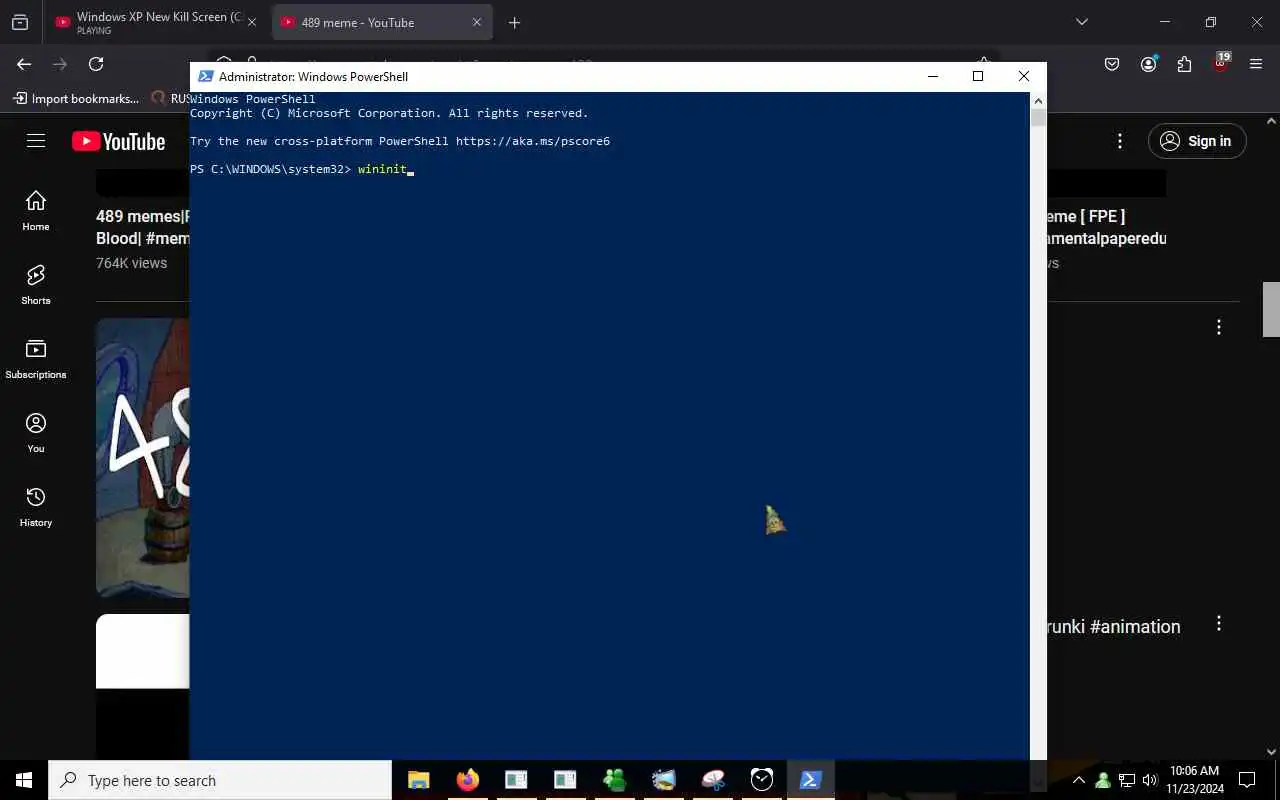Click the YouTube Sign in button
The height and width of the screenshot is (800, 1280).
coord(1197,141)
